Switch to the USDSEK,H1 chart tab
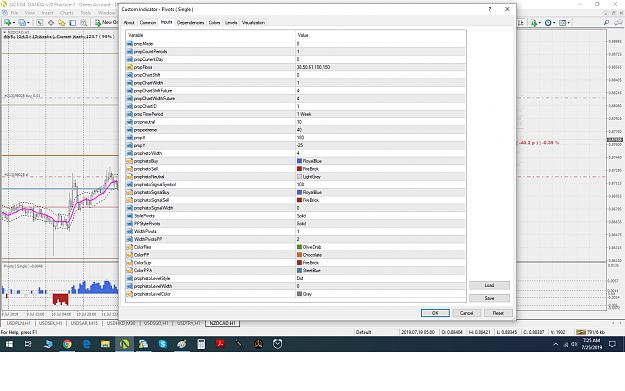Viewport: 625px width, 391px height. click(x=50, y=323)
